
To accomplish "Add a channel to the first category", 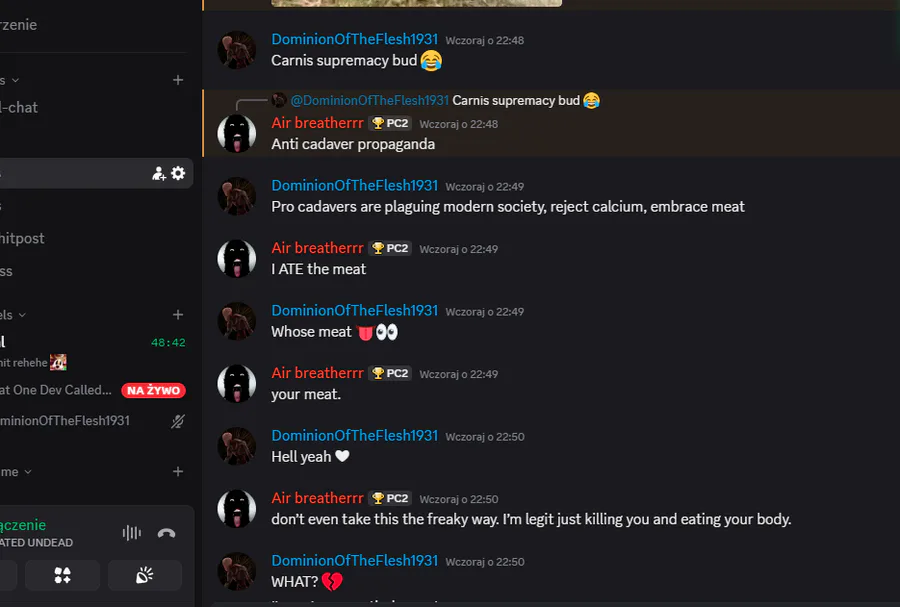I will coord(178,80).
